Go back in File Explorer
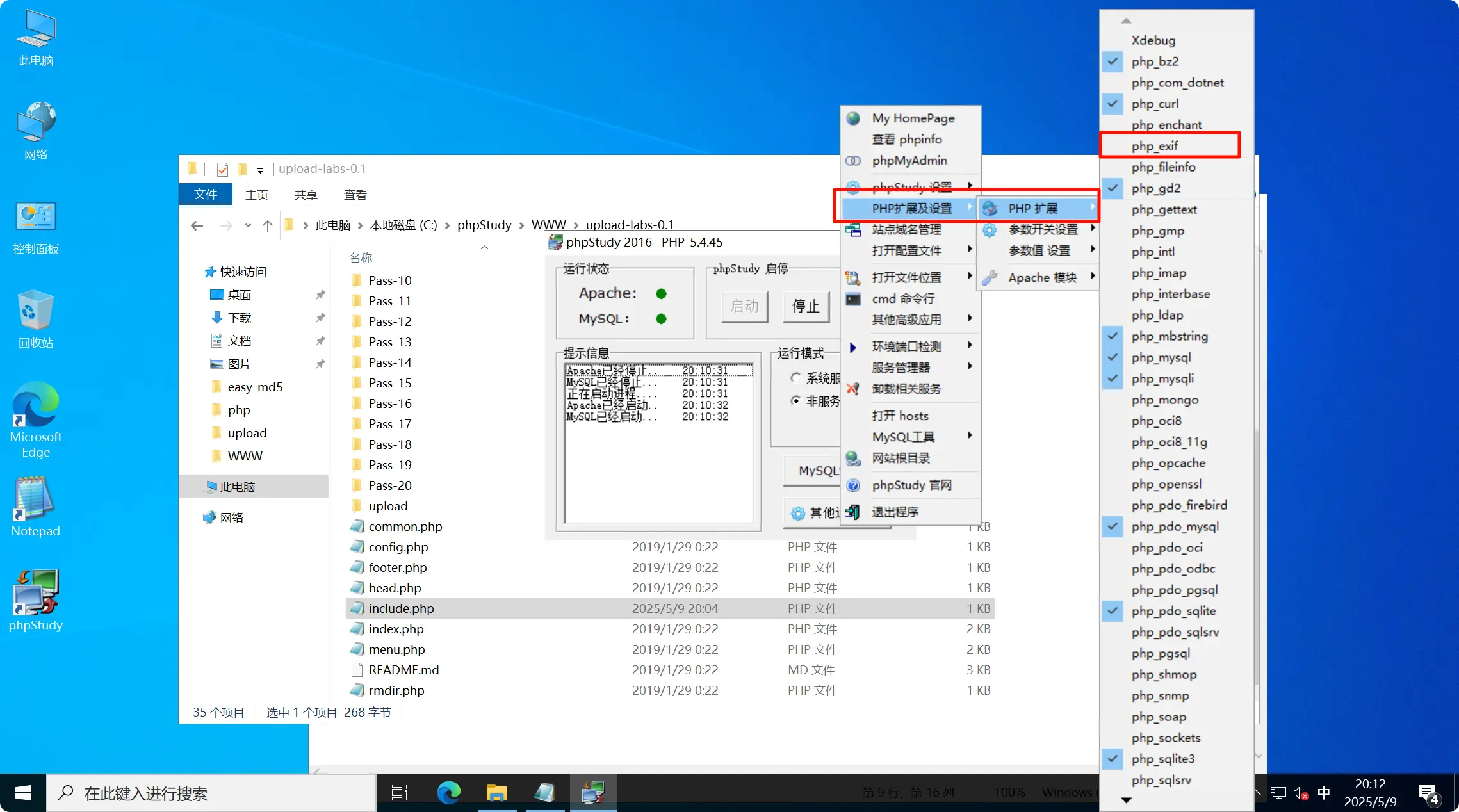 pyautogui.click(x=197, y=225)
